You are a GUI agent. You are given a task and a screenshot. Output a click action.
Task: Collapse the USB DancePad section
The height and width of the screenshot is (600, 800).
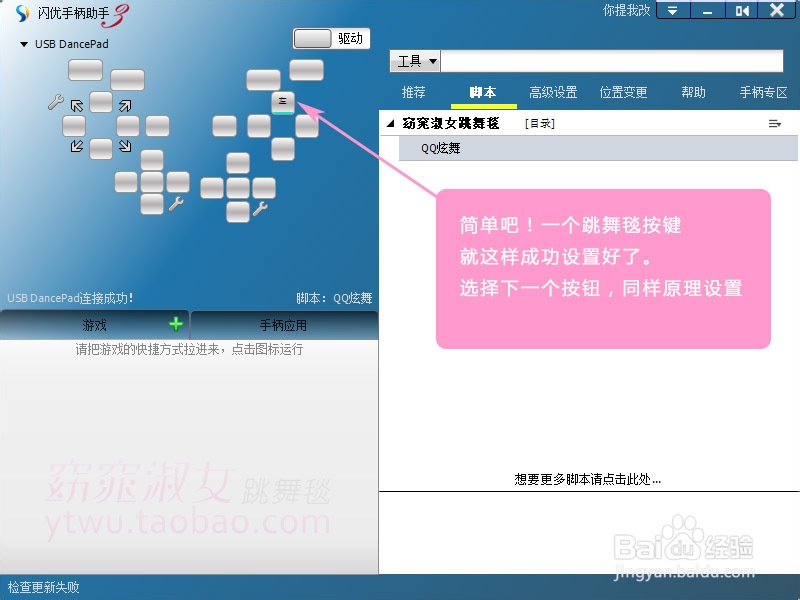(22, 44)
